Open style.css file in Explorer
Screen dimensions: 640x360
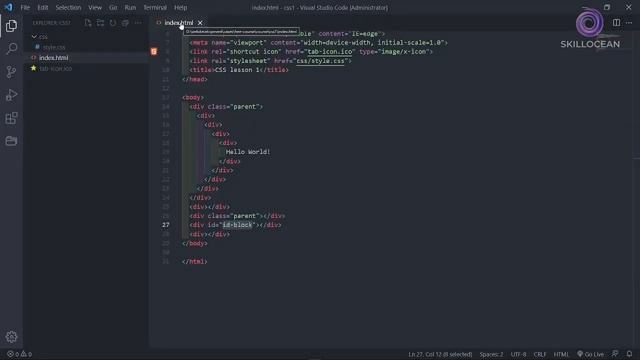[x=53, y=47]
